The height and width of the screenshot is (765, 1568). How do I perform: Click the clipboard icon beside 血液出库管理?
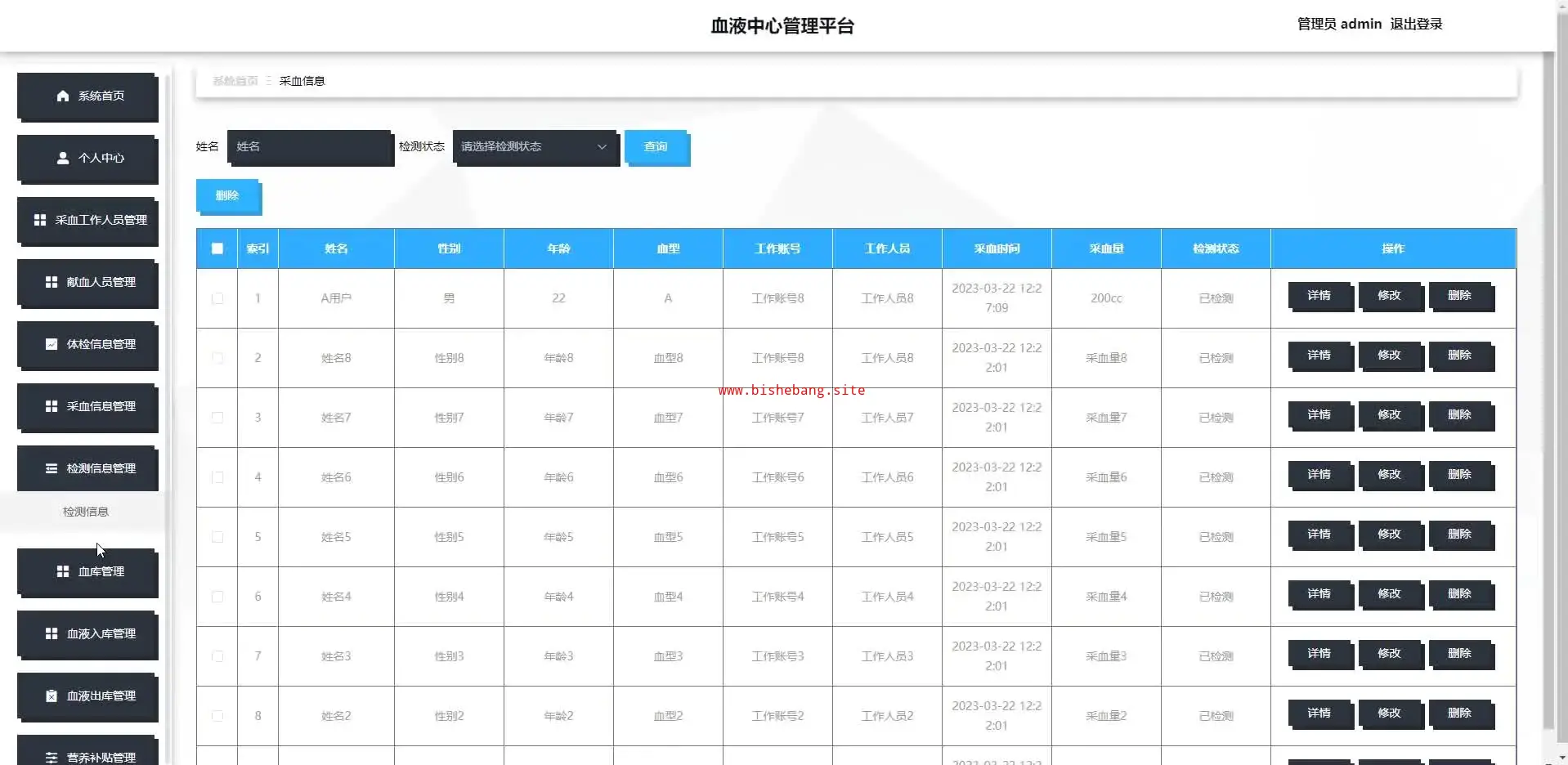coord(52,696)
